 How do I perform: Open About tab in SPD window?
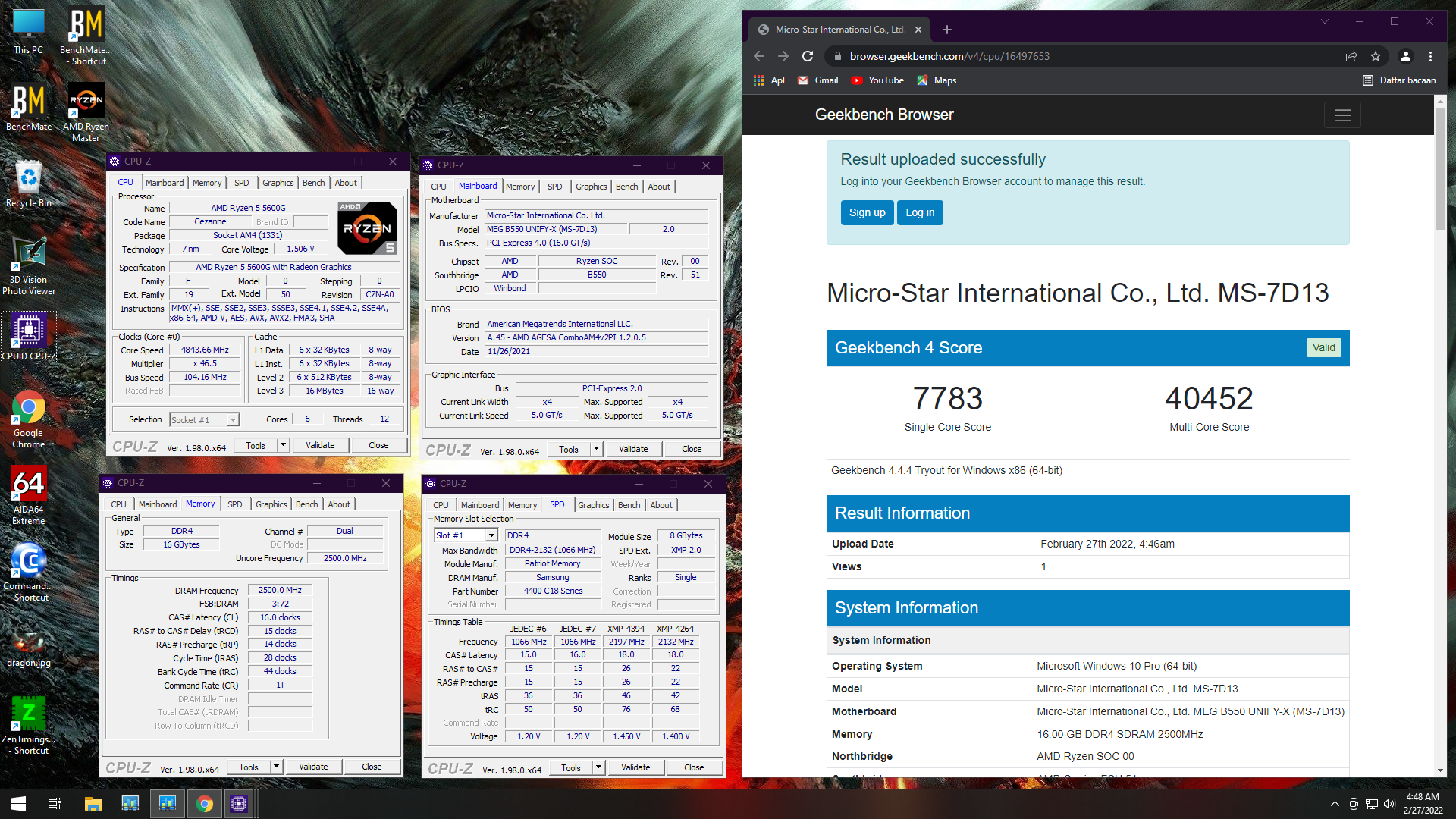(661, 505)
